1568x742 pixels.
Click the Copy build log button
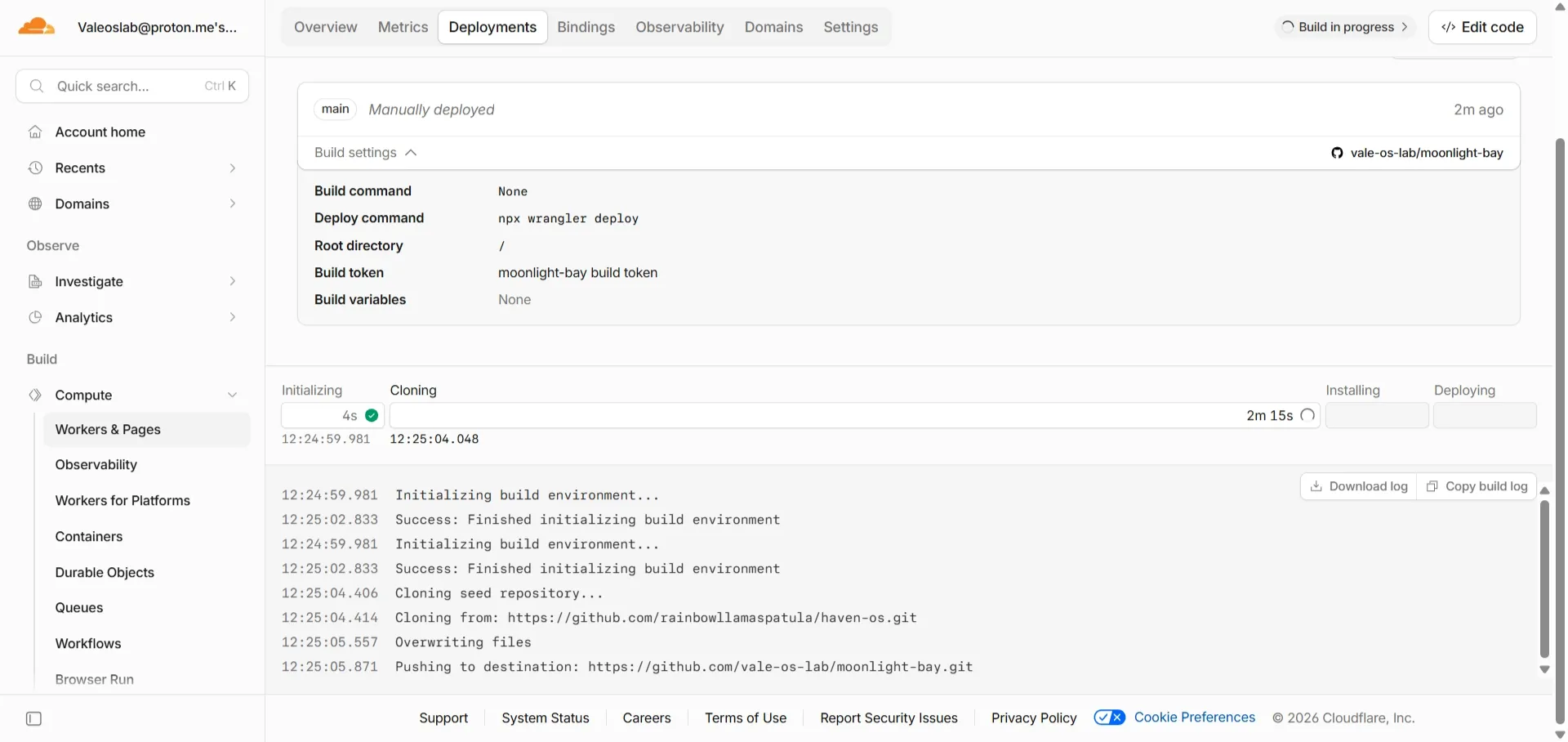pos(1477,486)
